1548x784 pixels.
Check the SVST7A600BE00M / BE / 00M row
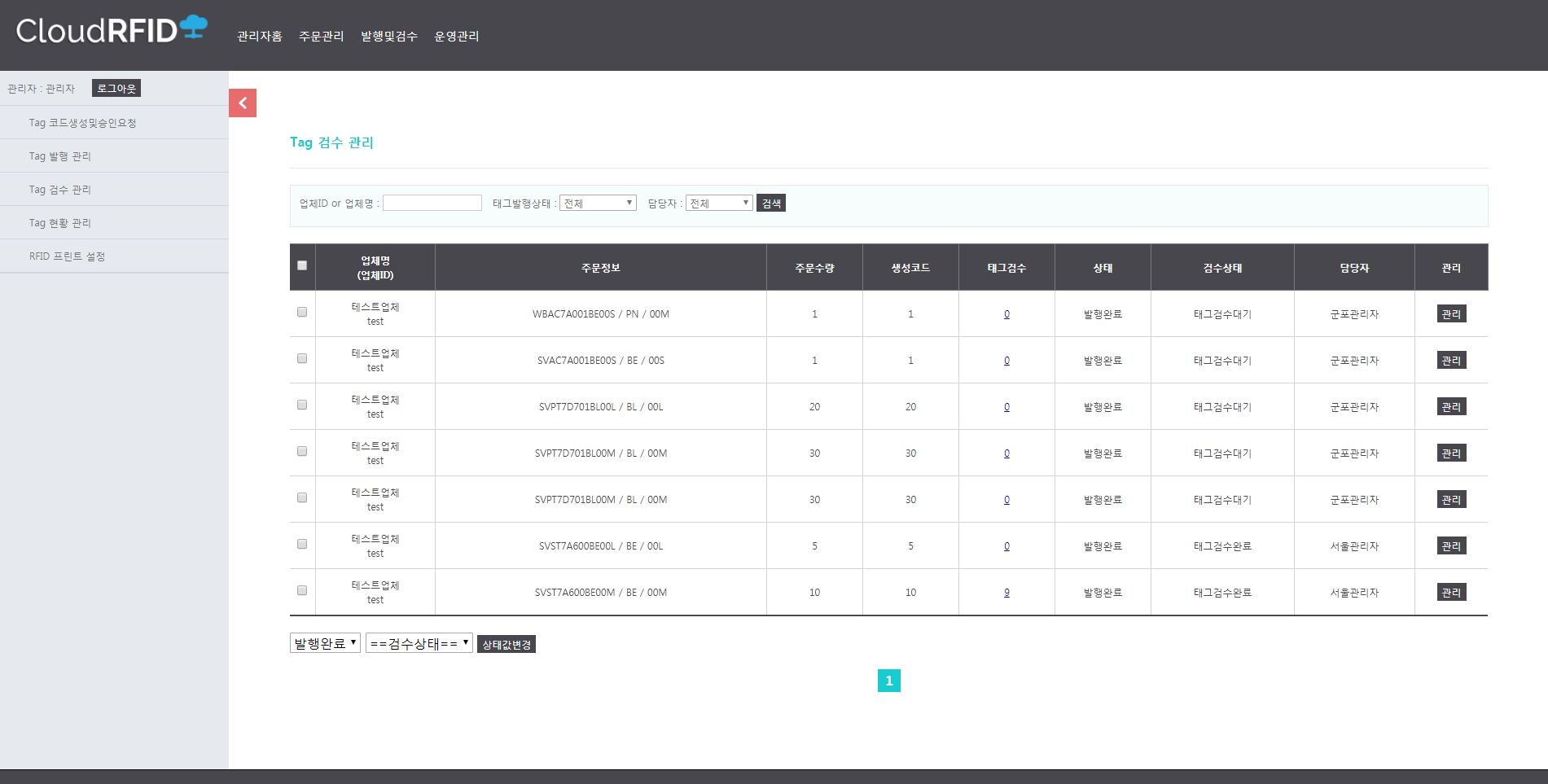pos(302,590)
